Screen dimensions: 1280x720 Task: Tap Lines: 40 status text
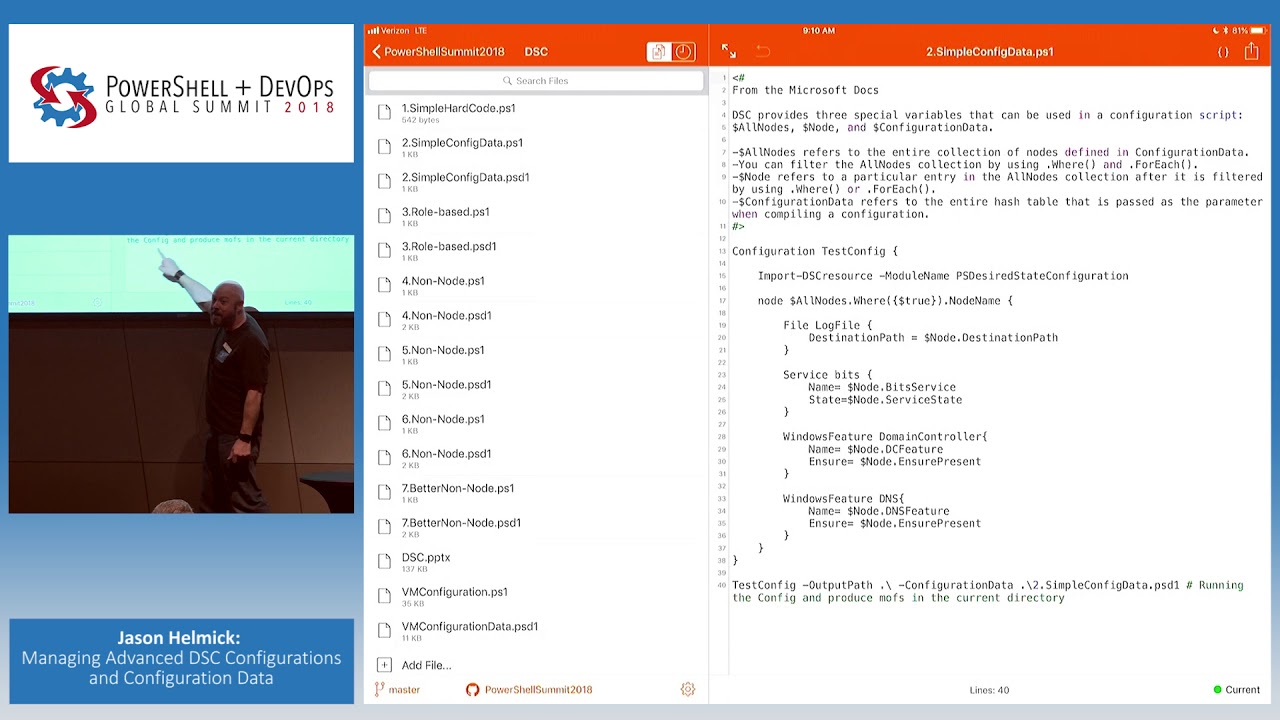pyautogui.click(x=989, y=690)
